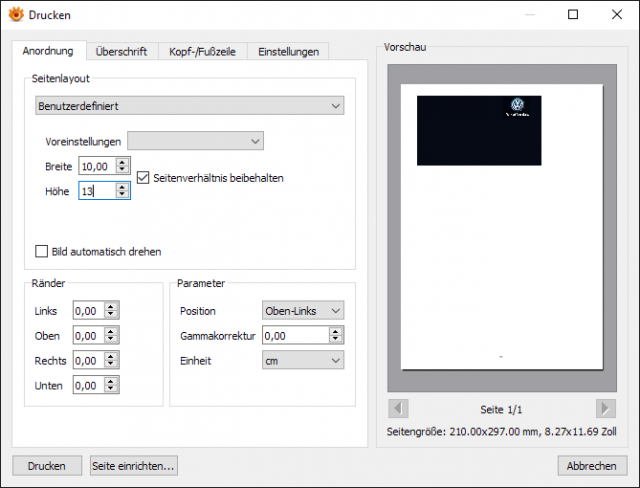The height and width of the screenshot is (488, 640).
Task: Change the Einheit unit dropdown
Action: click(303, 360)
